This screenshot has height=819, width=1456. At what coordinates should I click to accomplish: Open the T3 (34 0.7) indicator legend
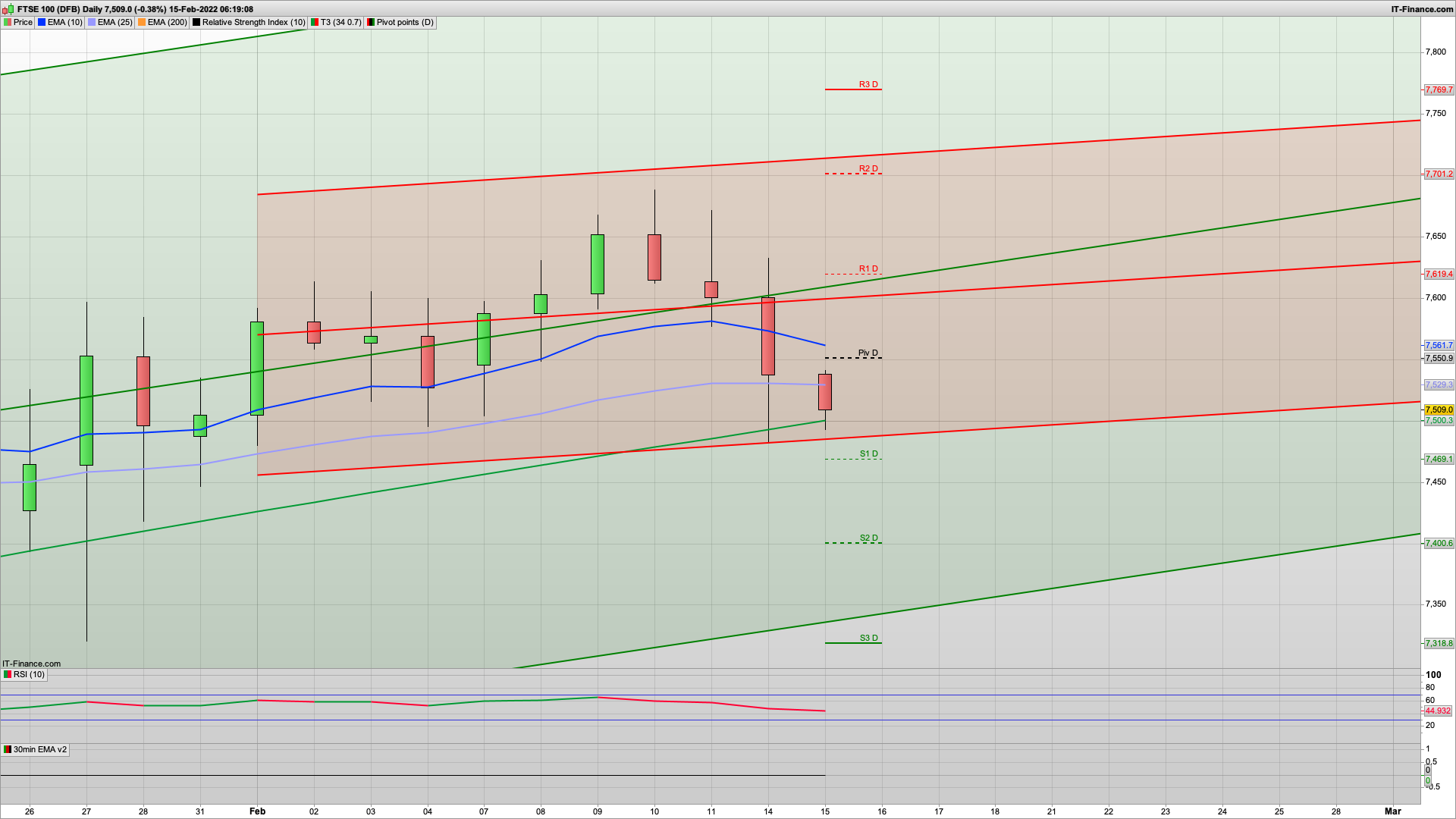pyautogui.click(x=336, y=22)
